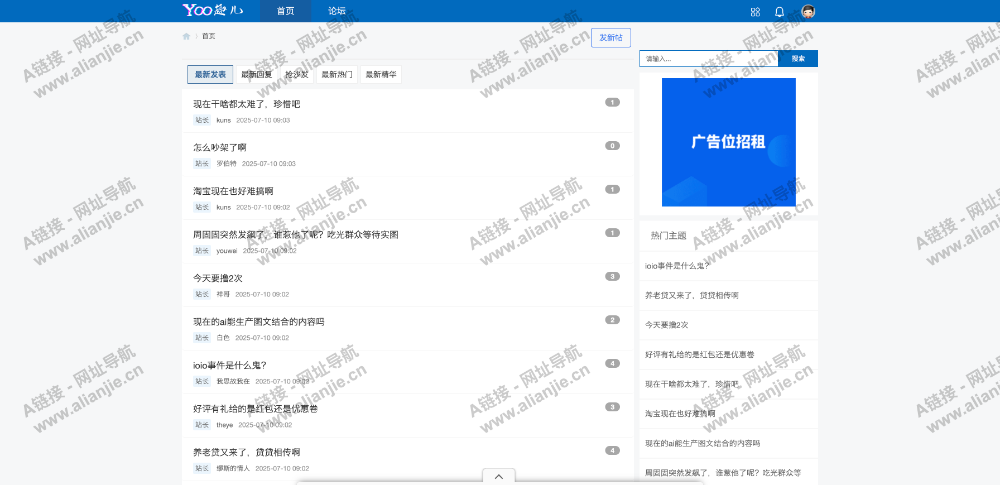This screenshot has width=1000, height=485.
Task: Click 站长 tag under 怎么吵架了啊
Action: point(202,163)
